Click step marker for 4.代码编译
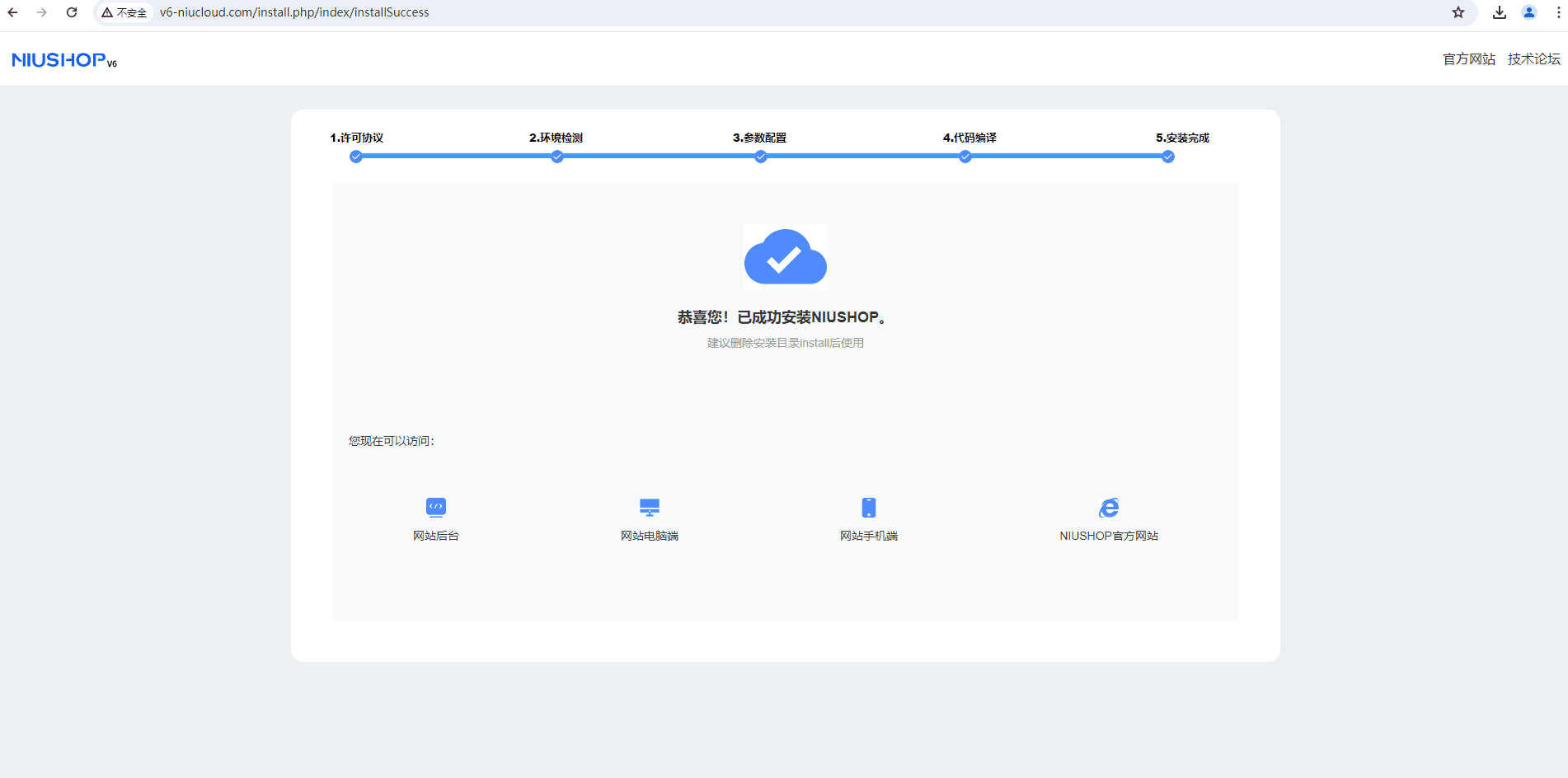 pyautogui.click(x=965, y=157)
